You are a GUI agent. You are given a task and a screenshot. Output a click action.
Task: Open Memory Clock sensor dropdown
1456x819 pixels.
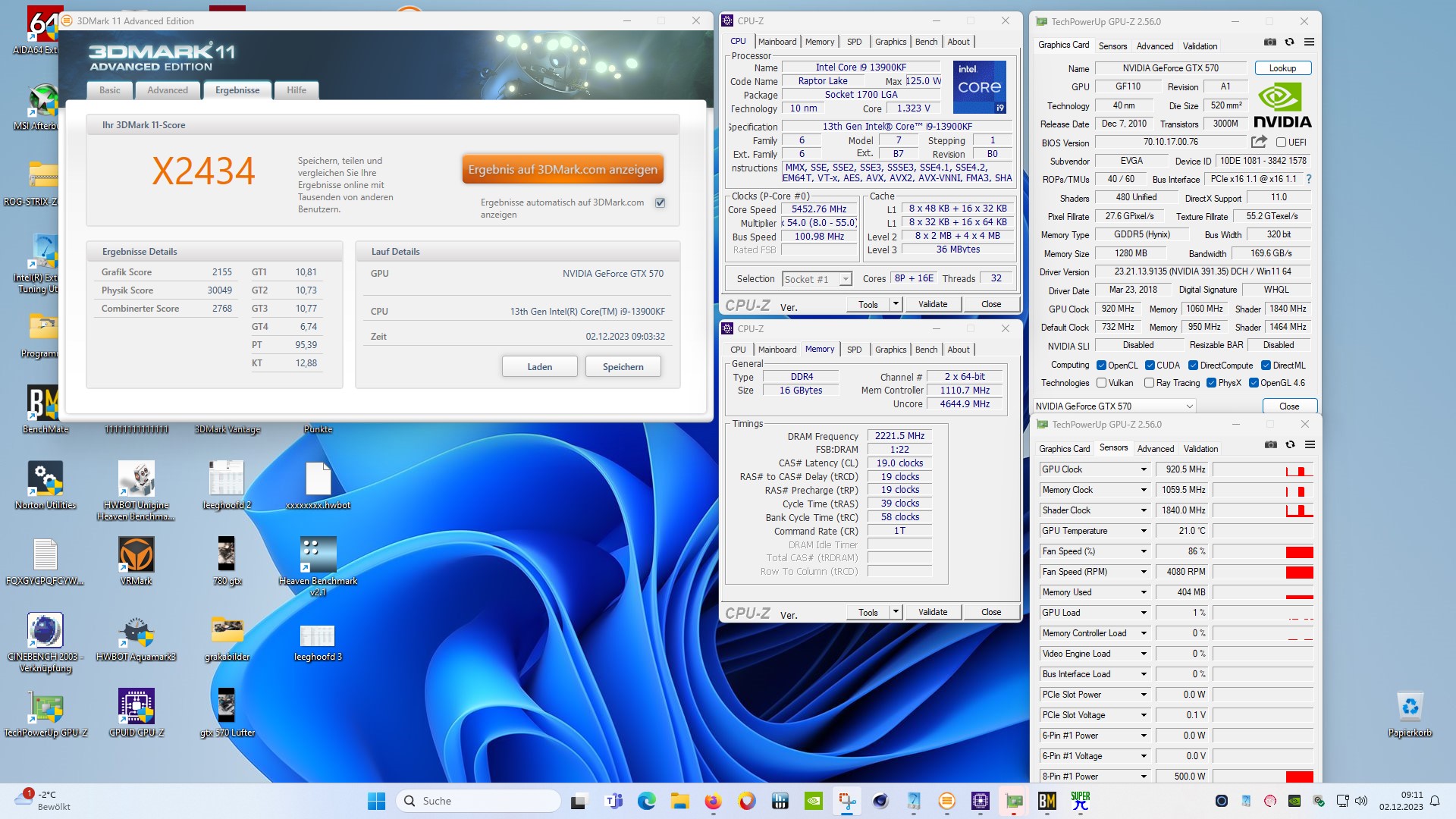[x=1144, y=490]
